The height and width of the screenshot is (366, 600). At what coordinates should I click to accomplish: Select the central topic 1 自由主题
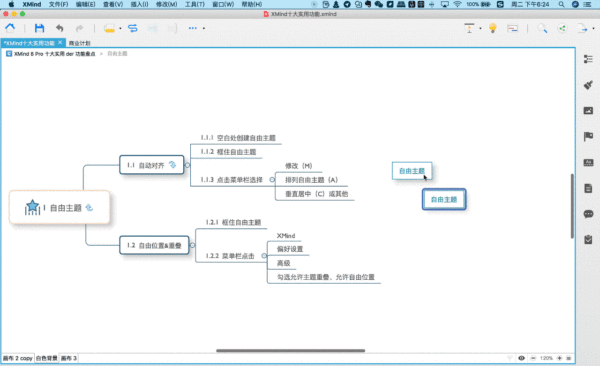(x=60, y=208)
